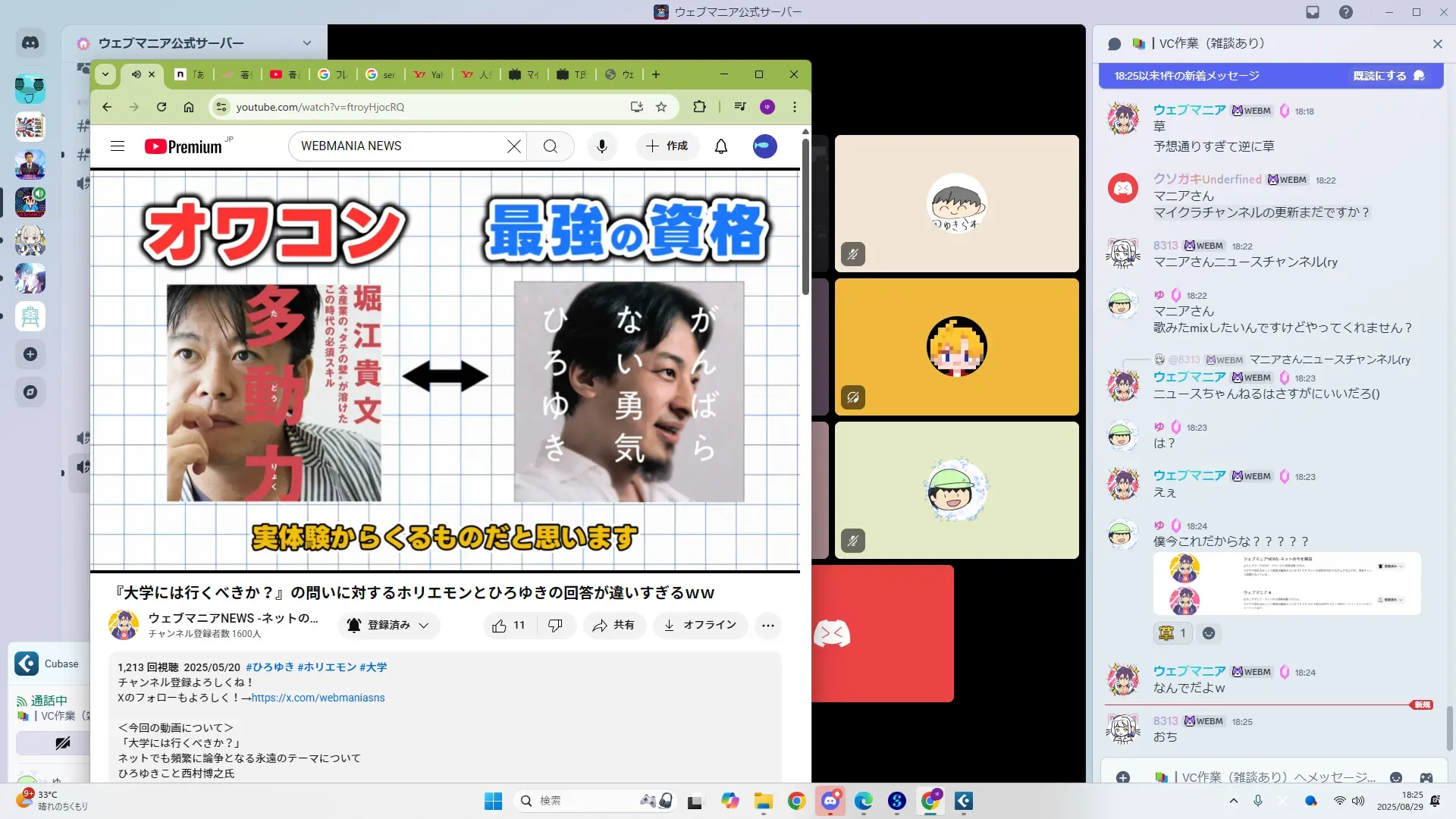The width and height of the screenshot is (1456, 819).
Task: Click the YouTube voice search microphone
Action: 602,146
